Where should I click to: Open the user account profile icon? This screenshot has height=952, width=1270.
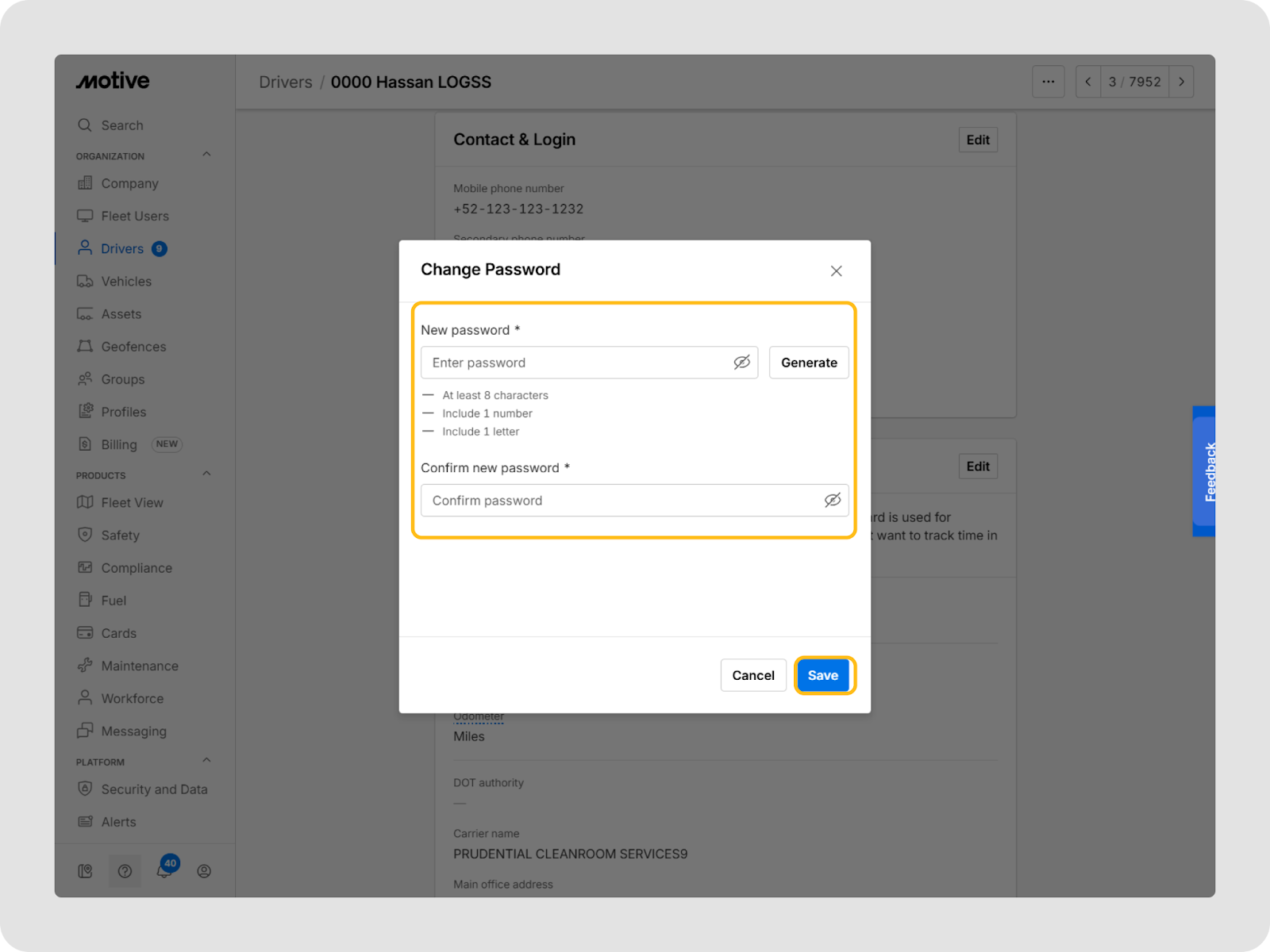pyautogui.click(x=204, y=871)
